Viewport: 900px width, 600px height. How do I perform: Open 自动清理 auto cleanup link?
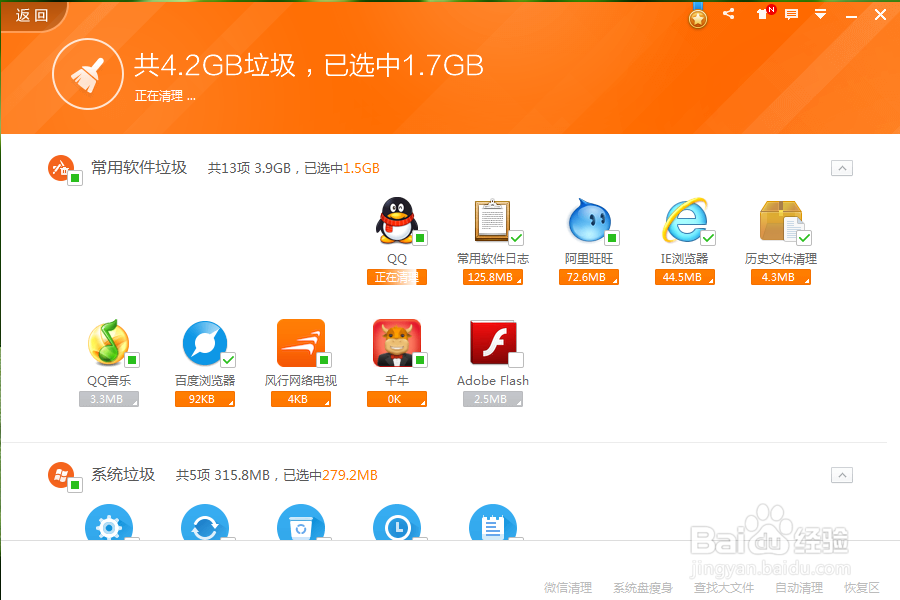[799, 588]
